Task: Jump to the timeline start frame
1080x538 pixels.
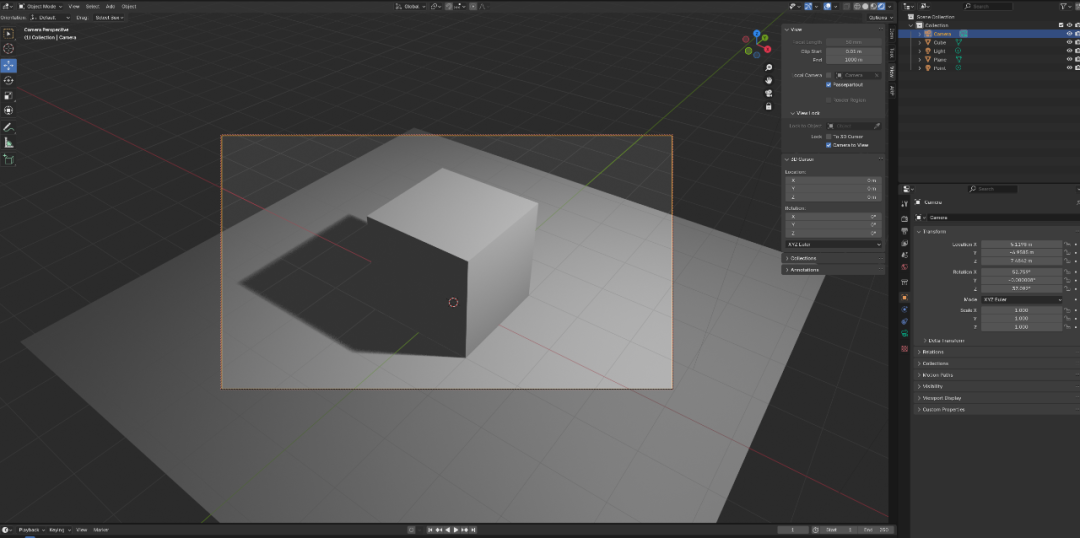Action: point(431,530)
